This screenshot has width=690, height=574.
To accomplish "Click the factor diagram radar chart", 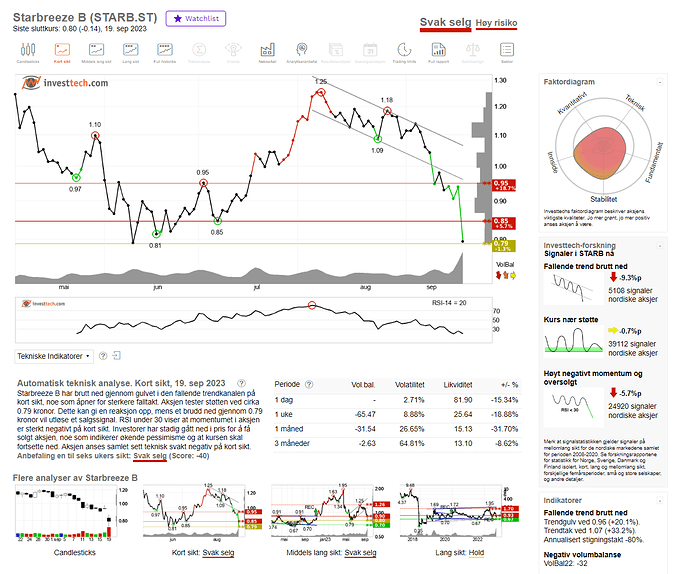I will coord(603,147).
